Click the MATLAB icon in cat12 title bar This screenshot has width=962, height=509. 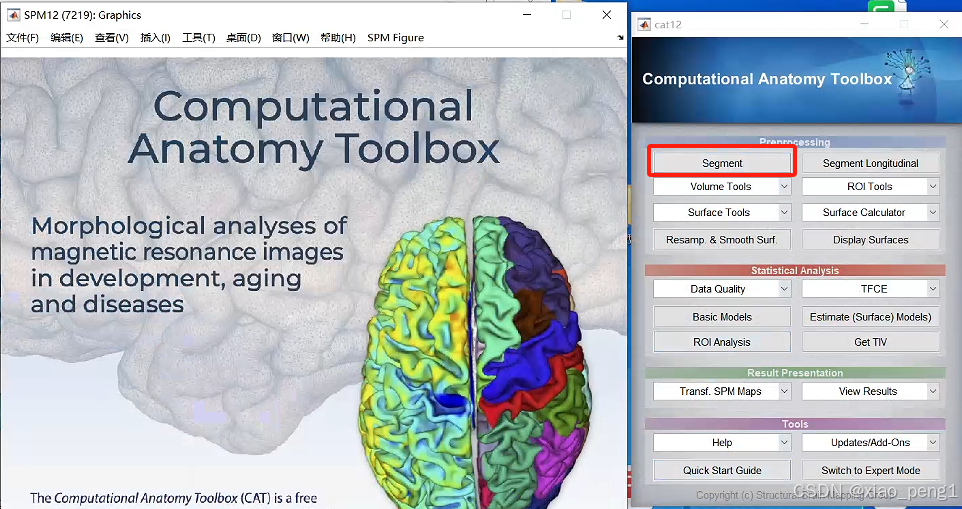click(644, 25)
